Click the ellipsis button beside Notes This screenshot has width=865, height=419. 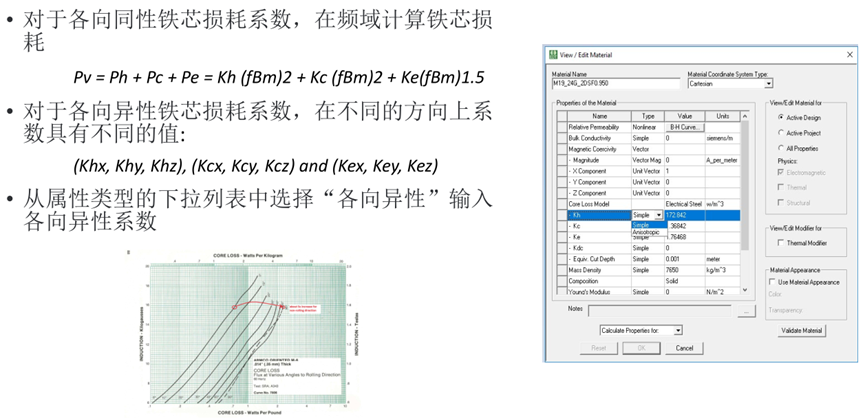(746, 311)
